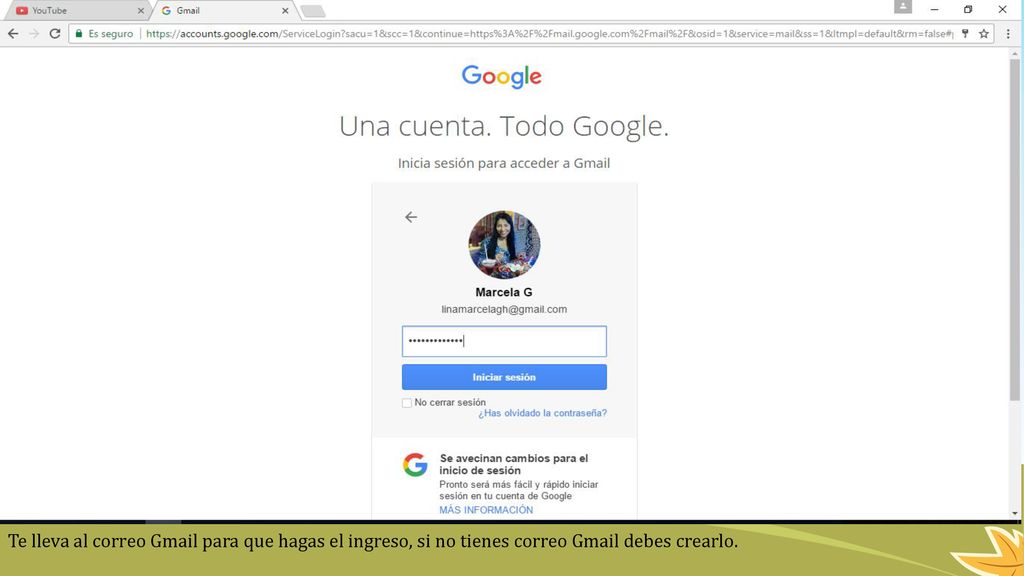
Task: Click the scrollbar down arrow
Action: pos(1014,513)
